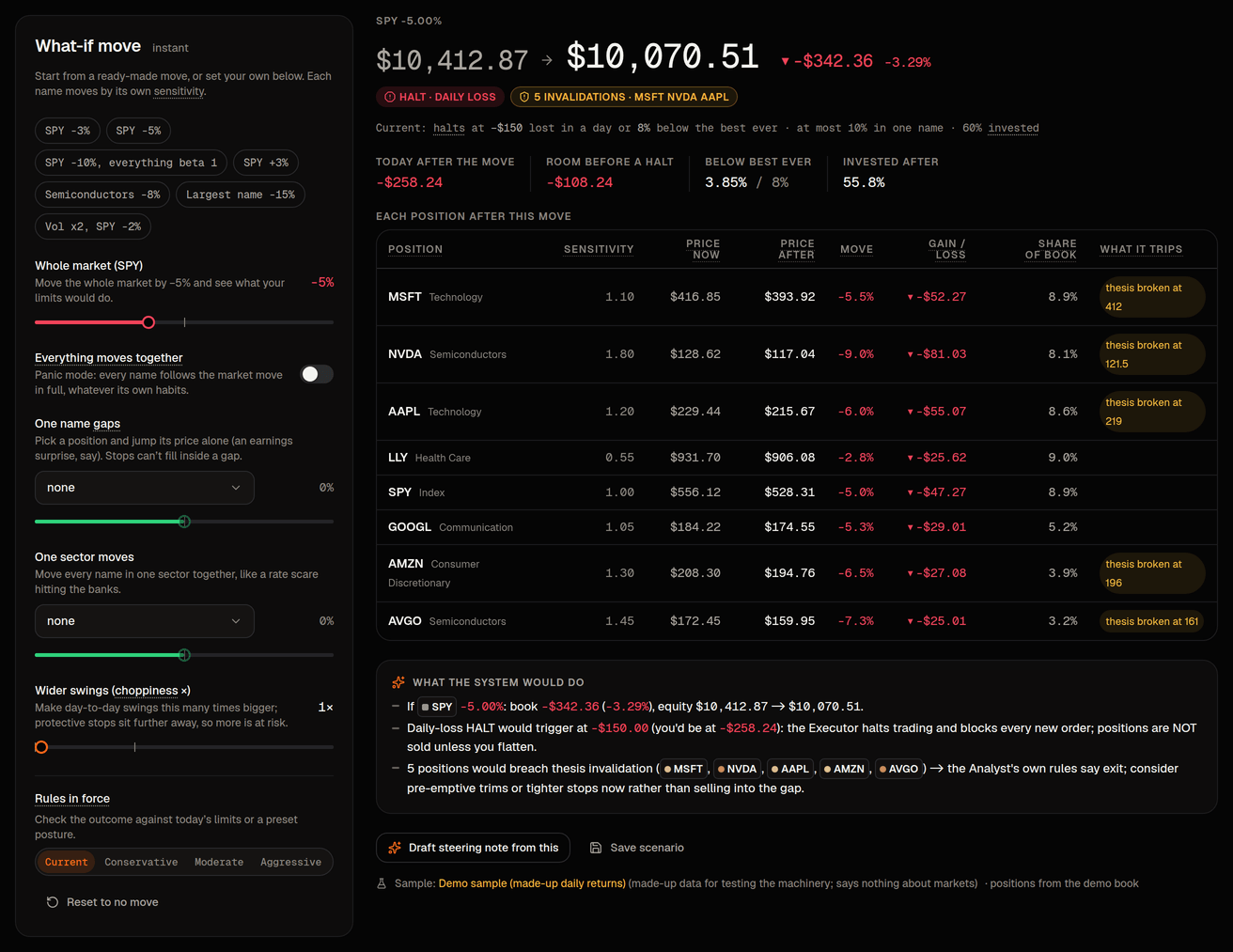
Task: Click the Room Before A Halt value -$108.24
Action: tap(579, 182)
